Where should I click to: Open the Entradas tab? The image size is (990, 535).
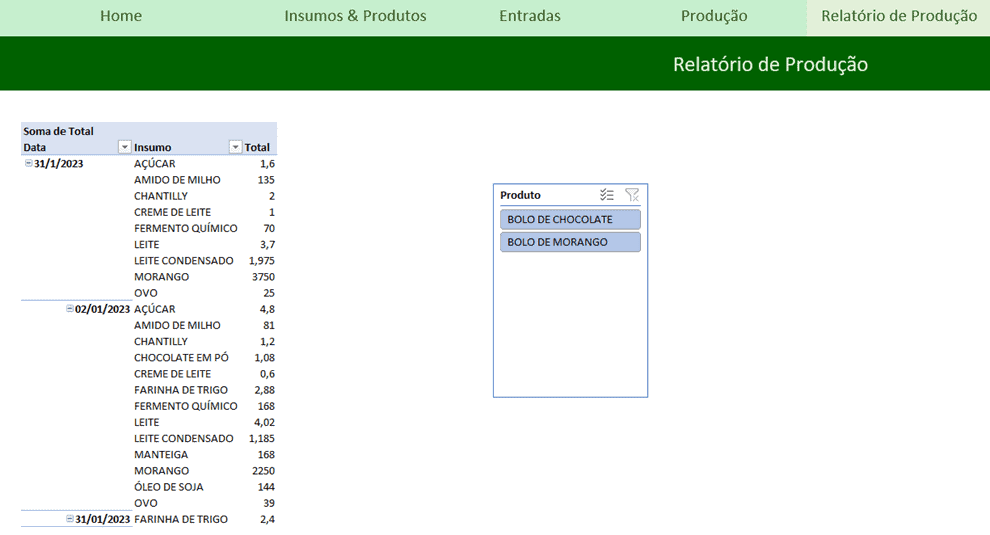(x=530, y=16)
